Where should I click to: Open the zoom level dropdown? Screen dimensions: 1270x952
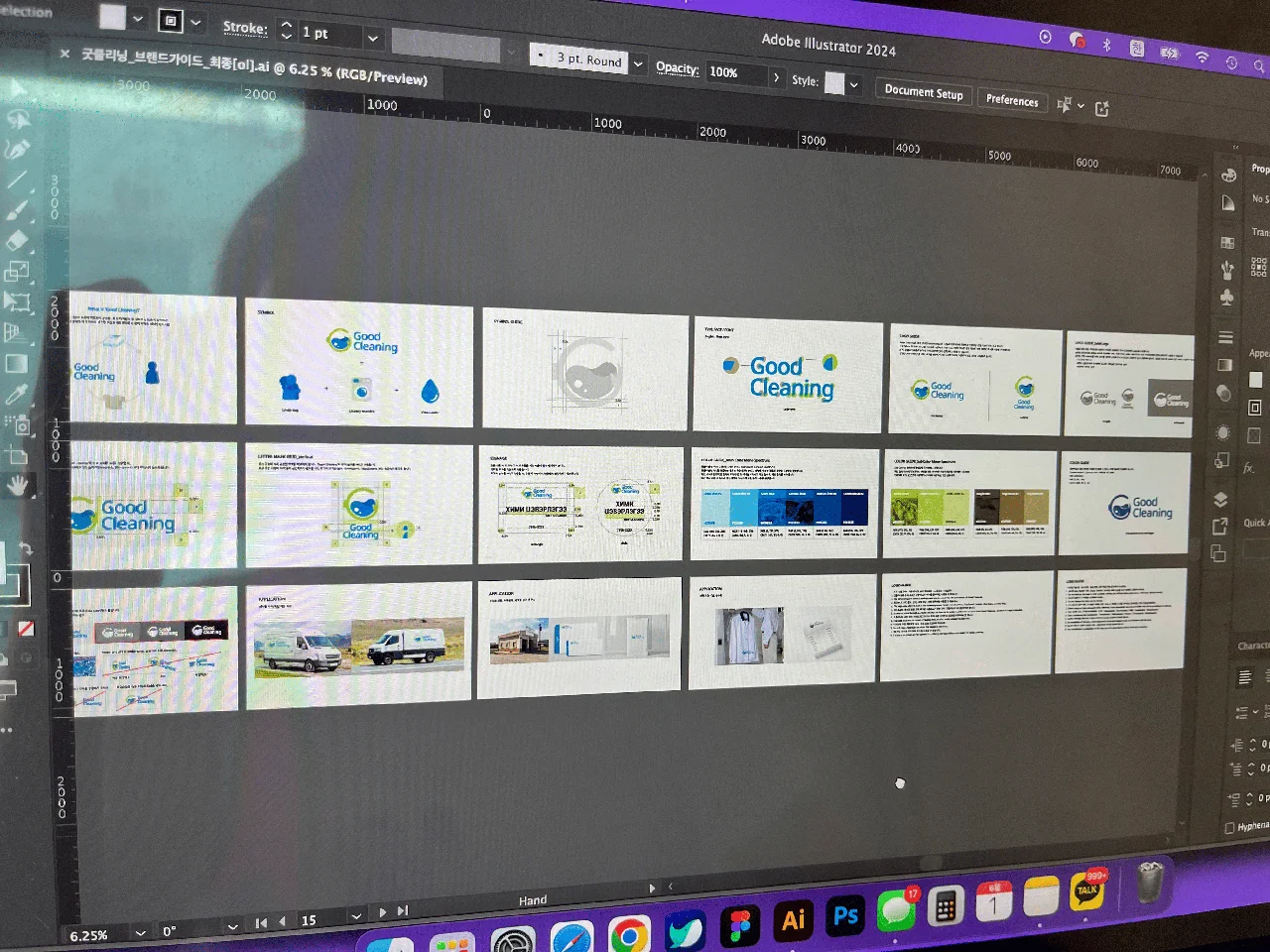point(140,932)
